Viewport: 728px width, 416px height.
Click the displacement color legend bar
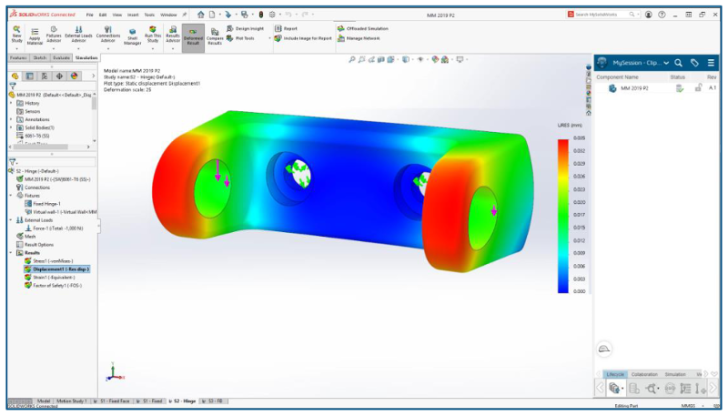(x=563, y=216)
